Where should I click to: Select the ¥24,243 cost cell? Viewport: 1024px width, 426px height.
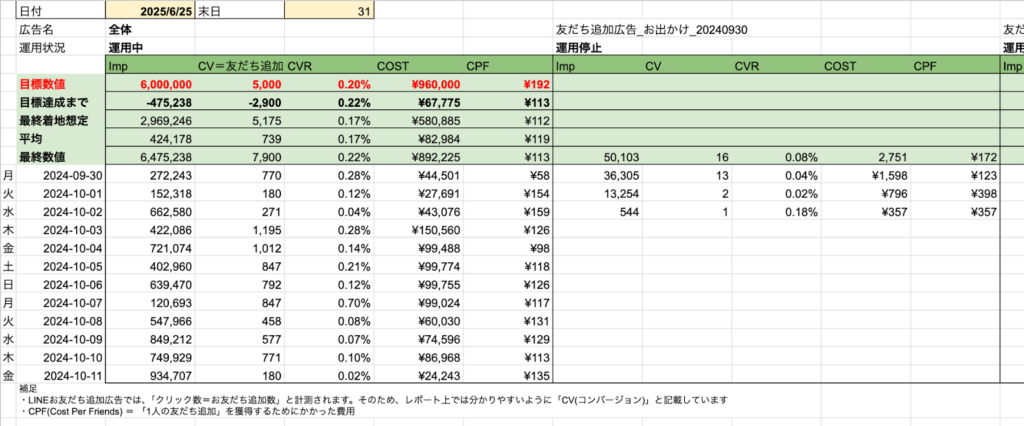pos(419,376)
